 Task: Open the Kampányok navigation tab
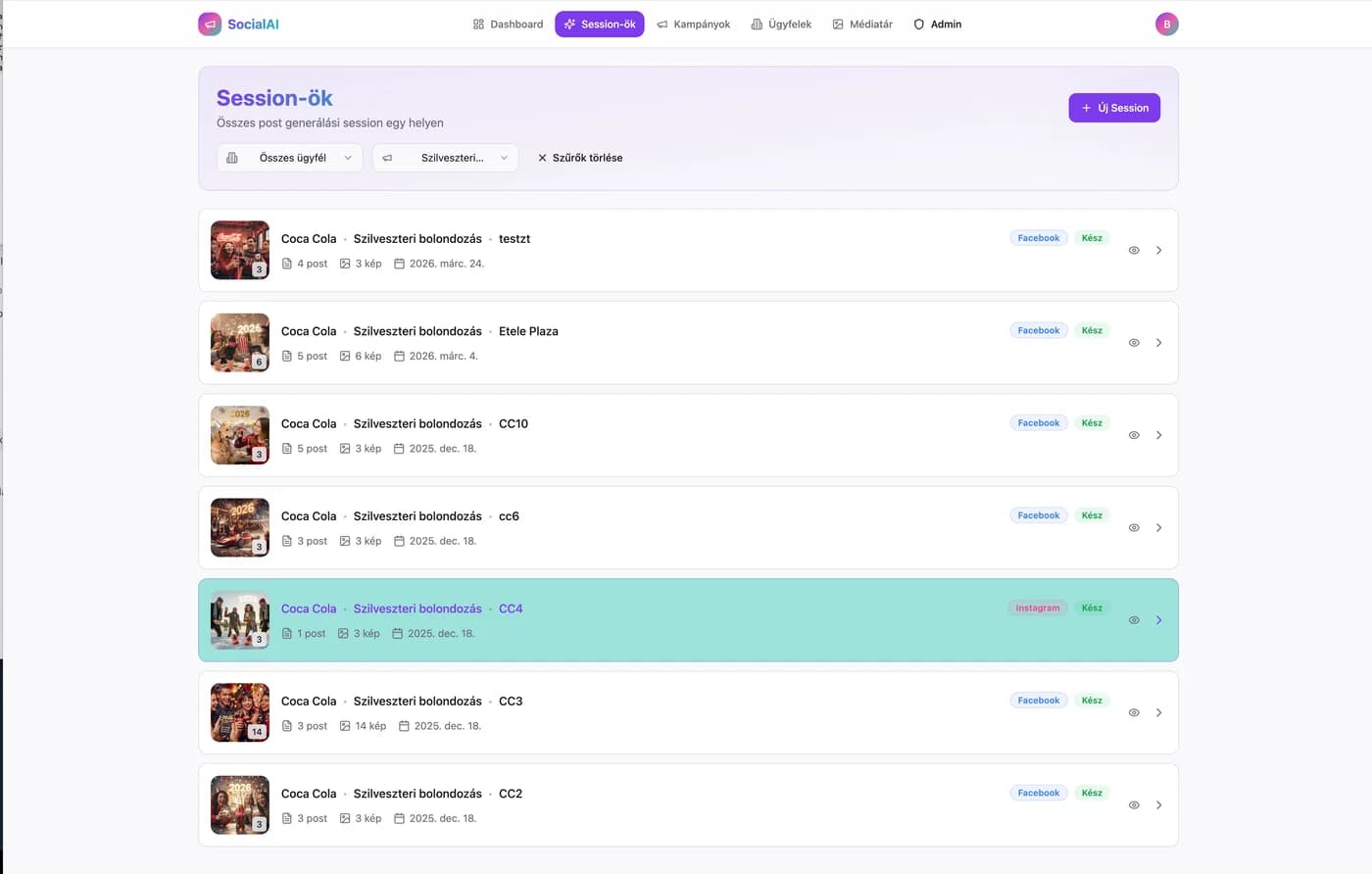[694, 24]
